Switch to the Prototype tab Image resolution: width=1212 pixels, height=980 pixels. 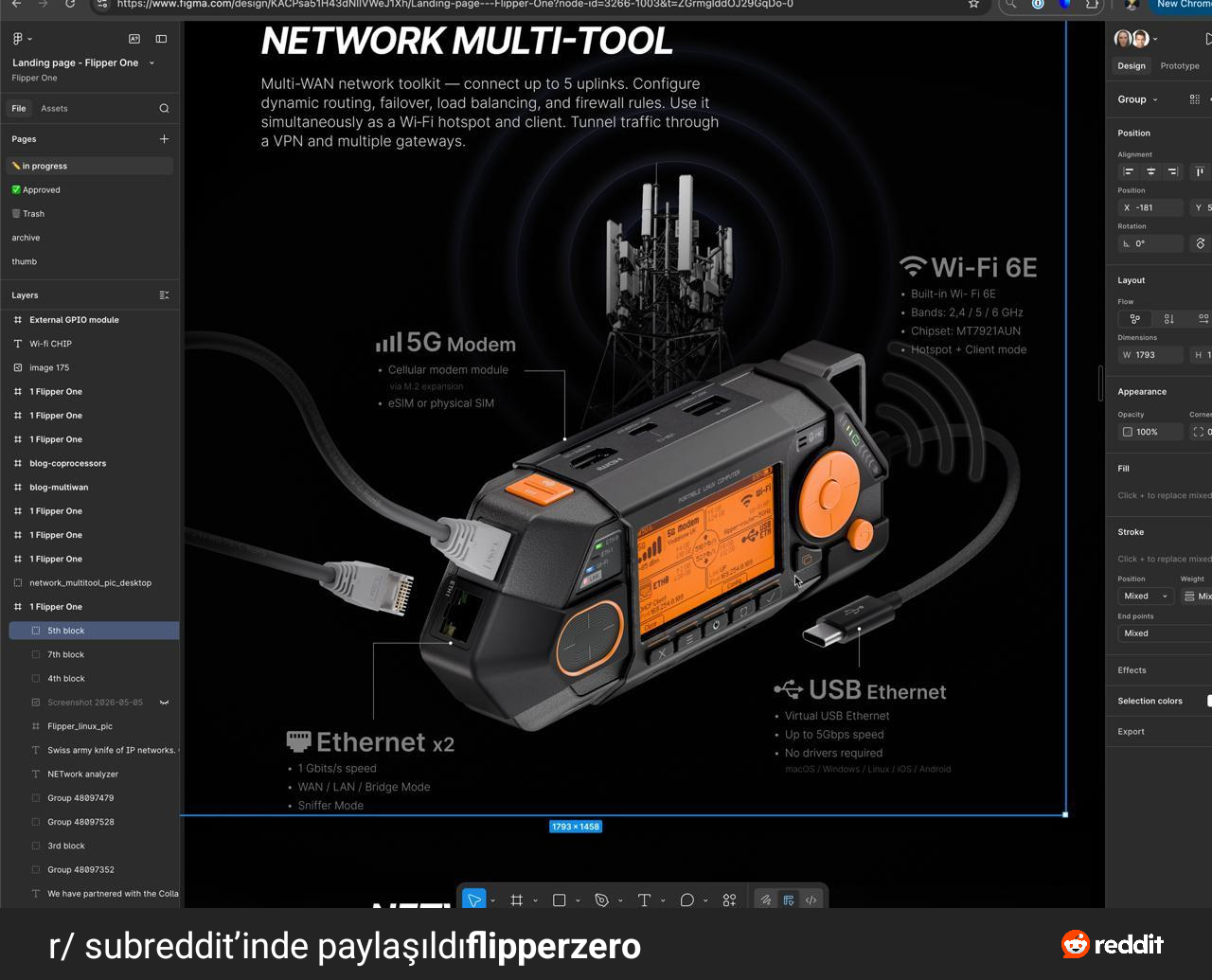(x=1180, y=66)
